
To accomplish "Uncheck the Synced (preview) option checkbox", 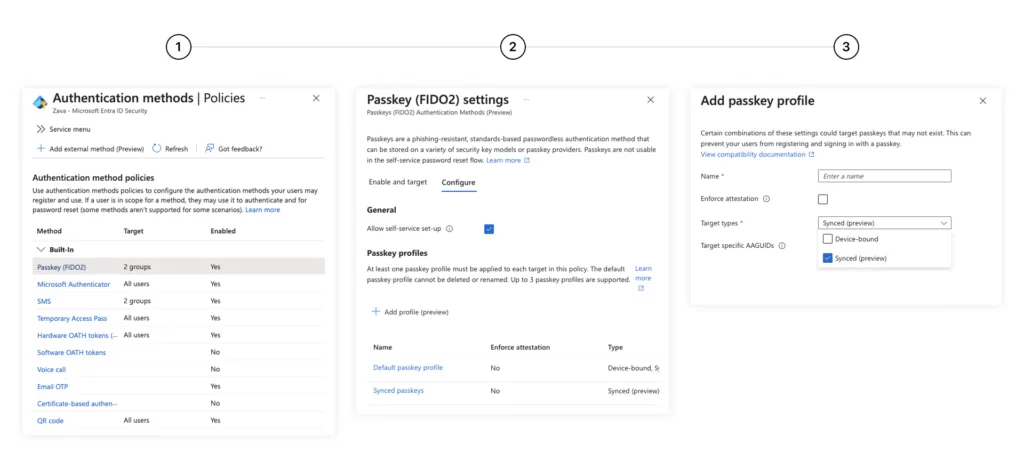I will pos(827,258).
